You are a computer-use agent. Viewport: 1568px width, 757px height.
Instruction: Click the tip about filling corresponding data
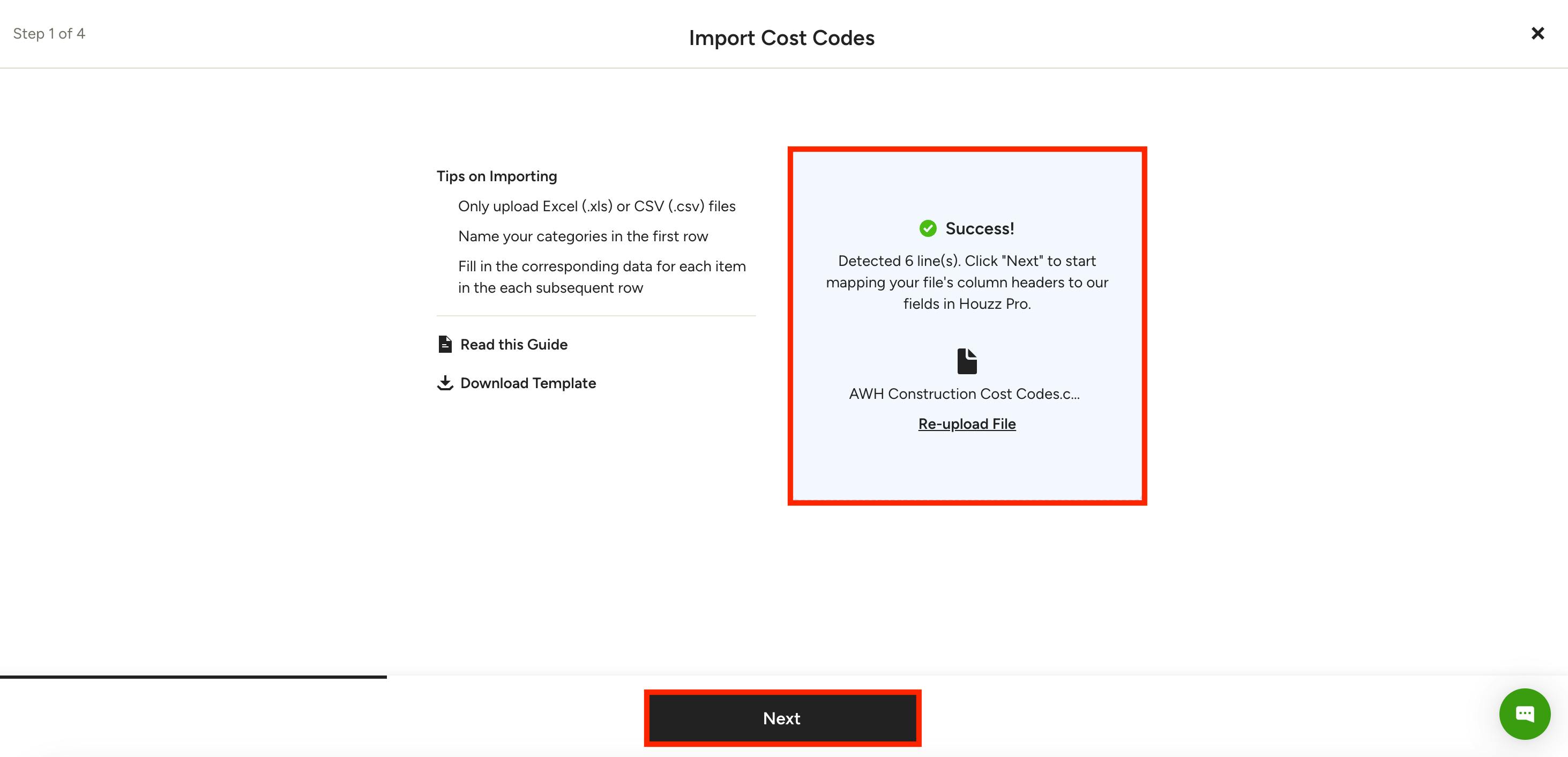[601, 277]
